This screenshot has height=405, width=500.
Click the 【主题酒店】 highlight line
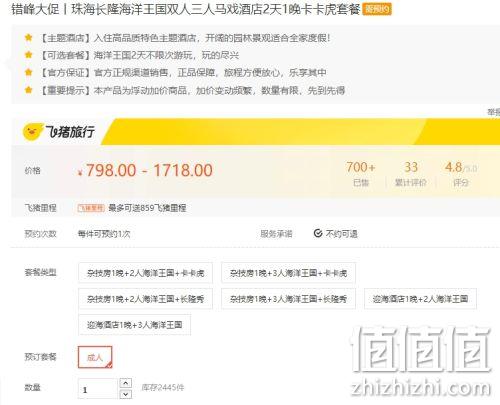point(185,38)
